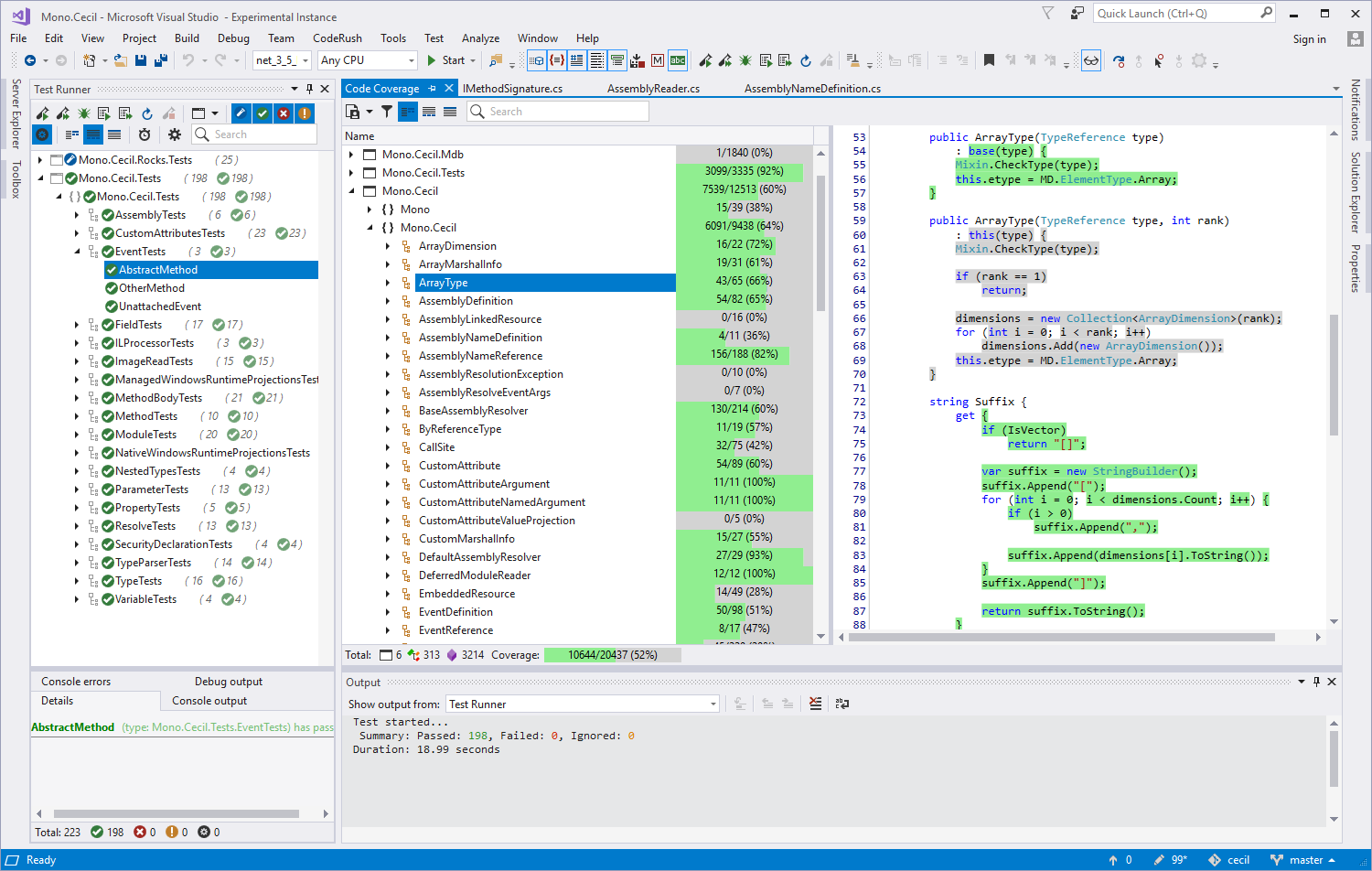
Task: Run the selected test in Test Runner
Action: pos(43,113)
